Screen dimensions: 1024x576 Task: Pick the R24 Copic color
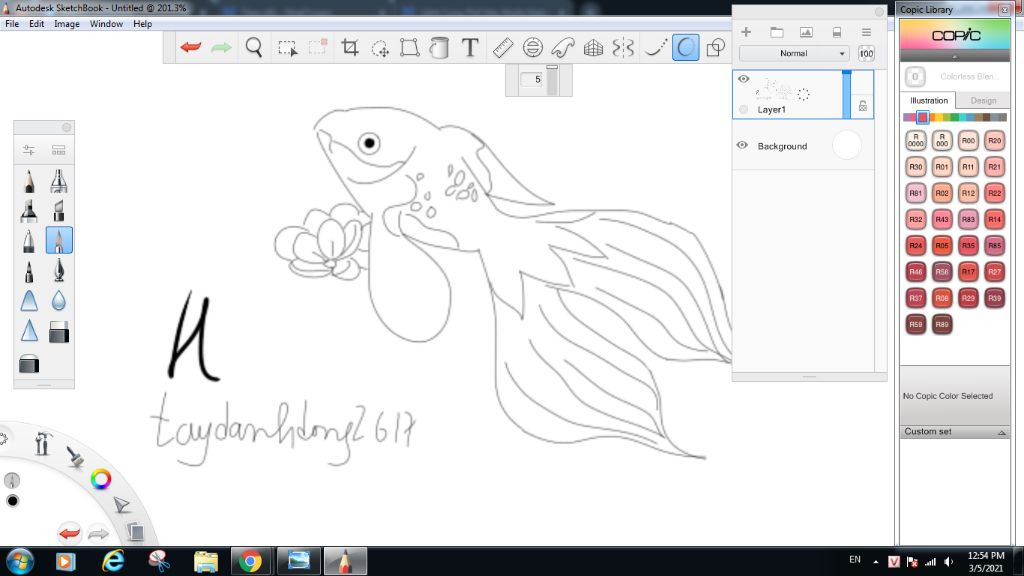point(916,246)
